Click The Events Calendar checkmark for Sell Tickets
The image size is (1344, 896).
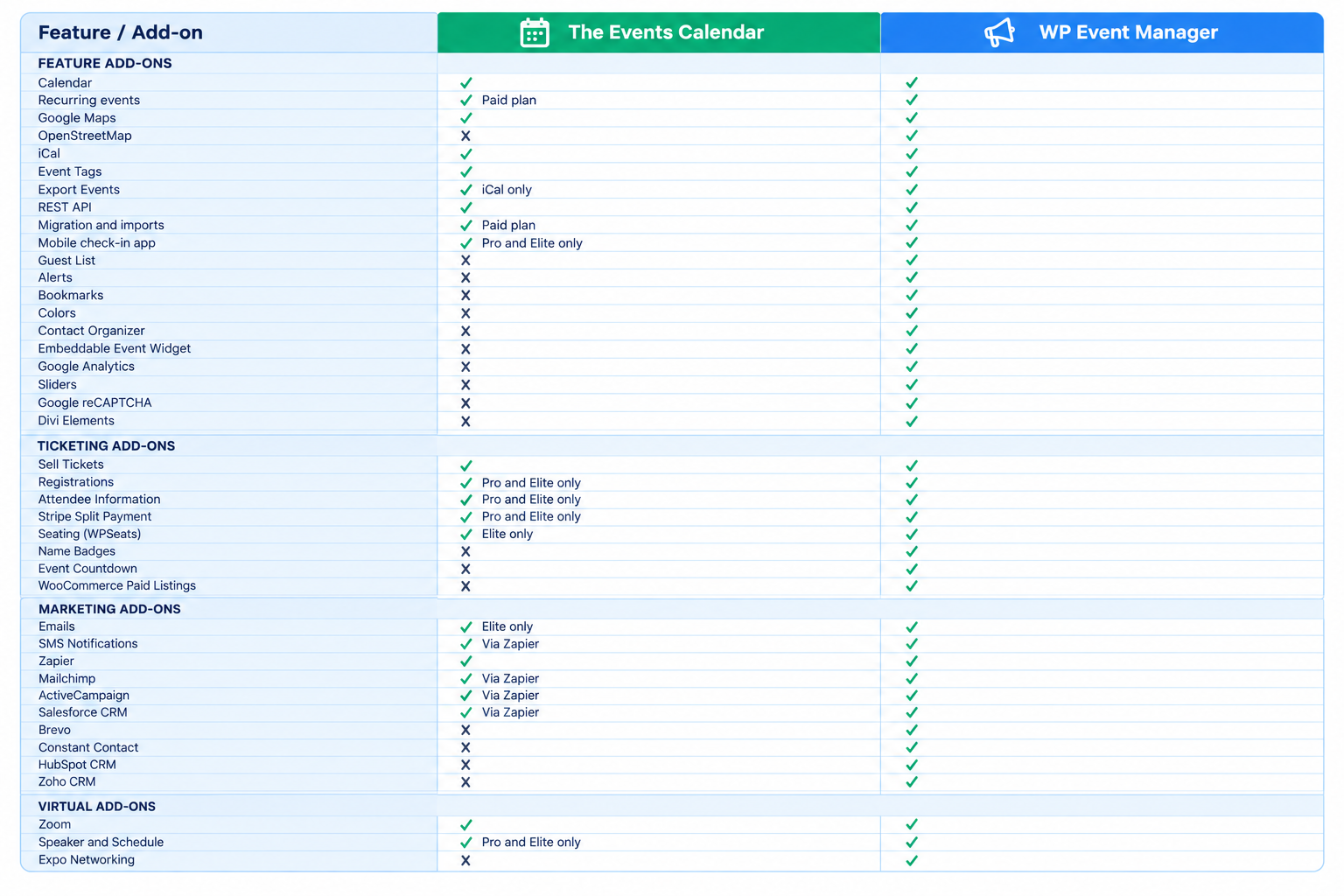[466, 465]
